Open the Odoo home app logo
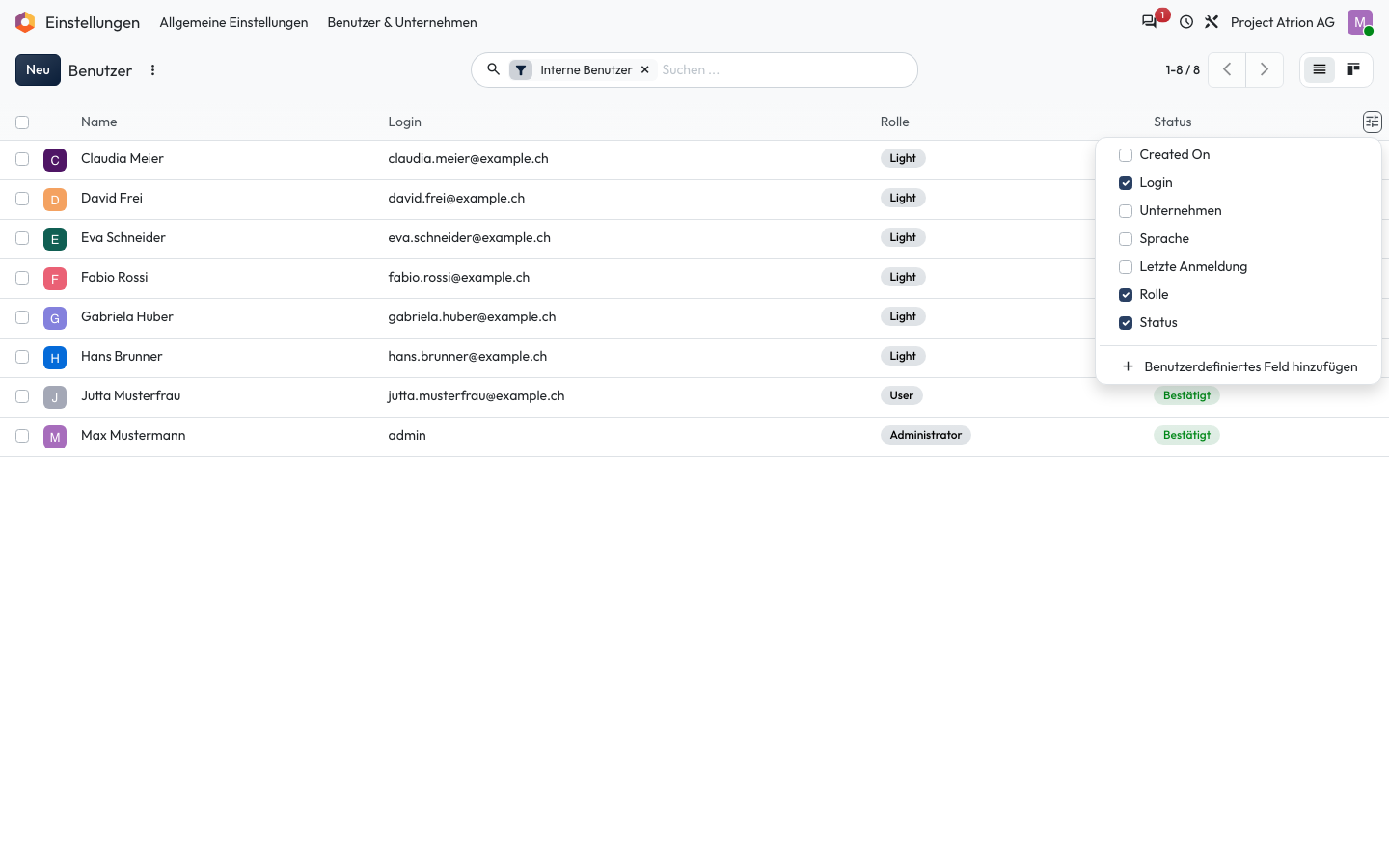The height and width of the screenshot is (868, 1389). tap(25, 22)
